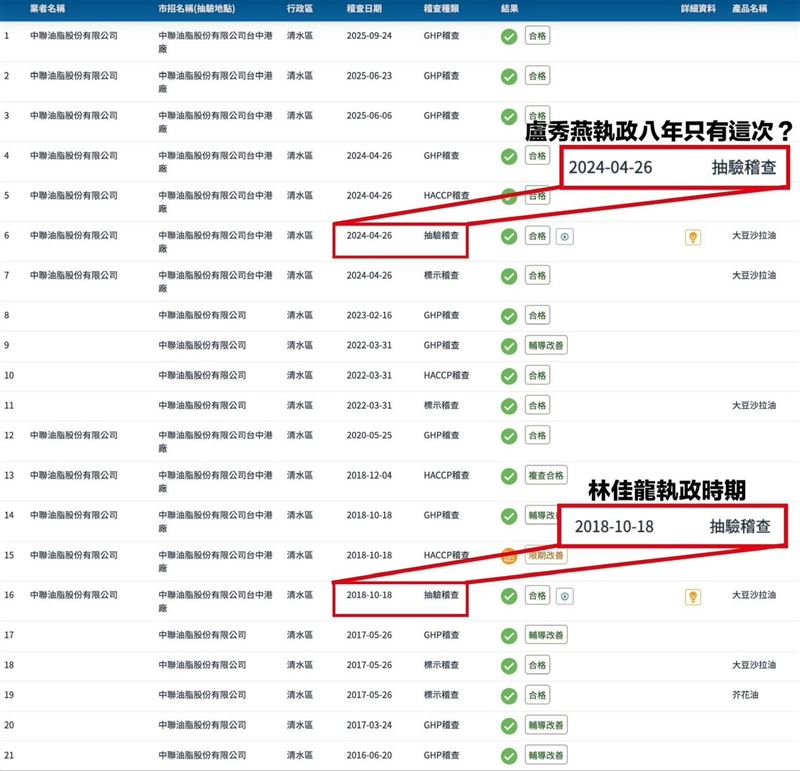The height and width of the screenshot is (771, 800).
Task: Click the download icon in row 6
Action: pos(564,237)
